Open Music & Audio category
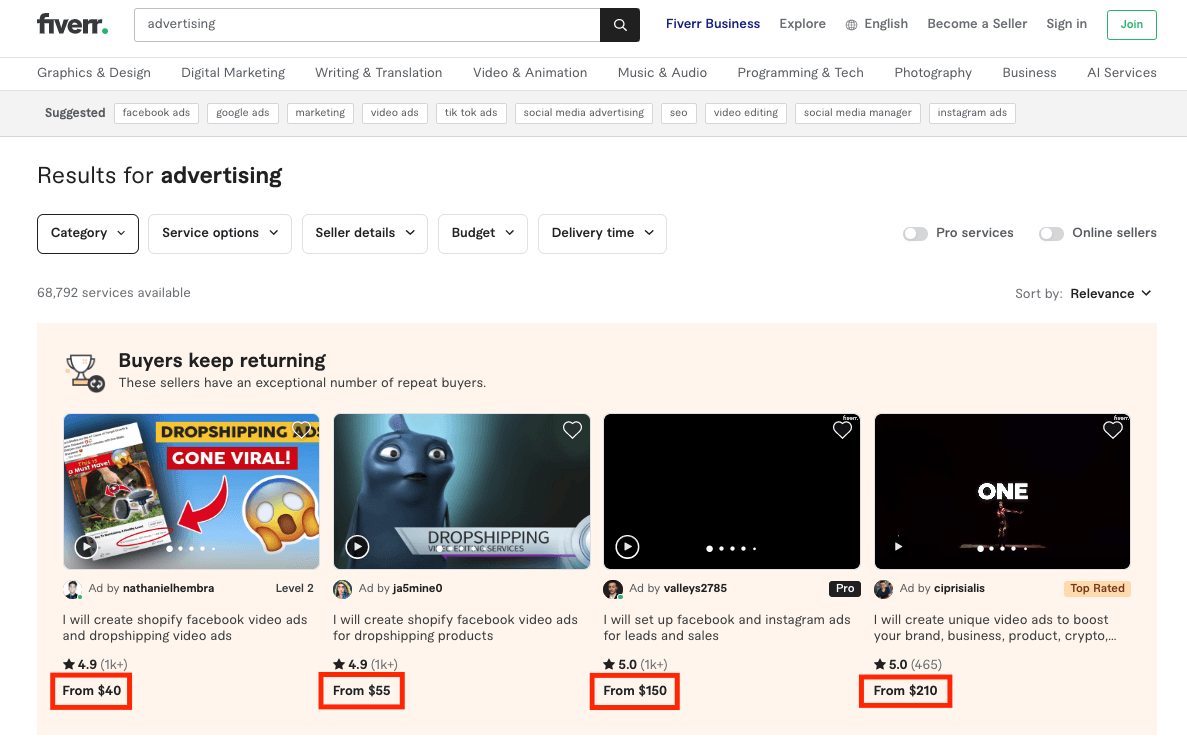The width and height of the screenshot is (1187, 749). [662, 73]
